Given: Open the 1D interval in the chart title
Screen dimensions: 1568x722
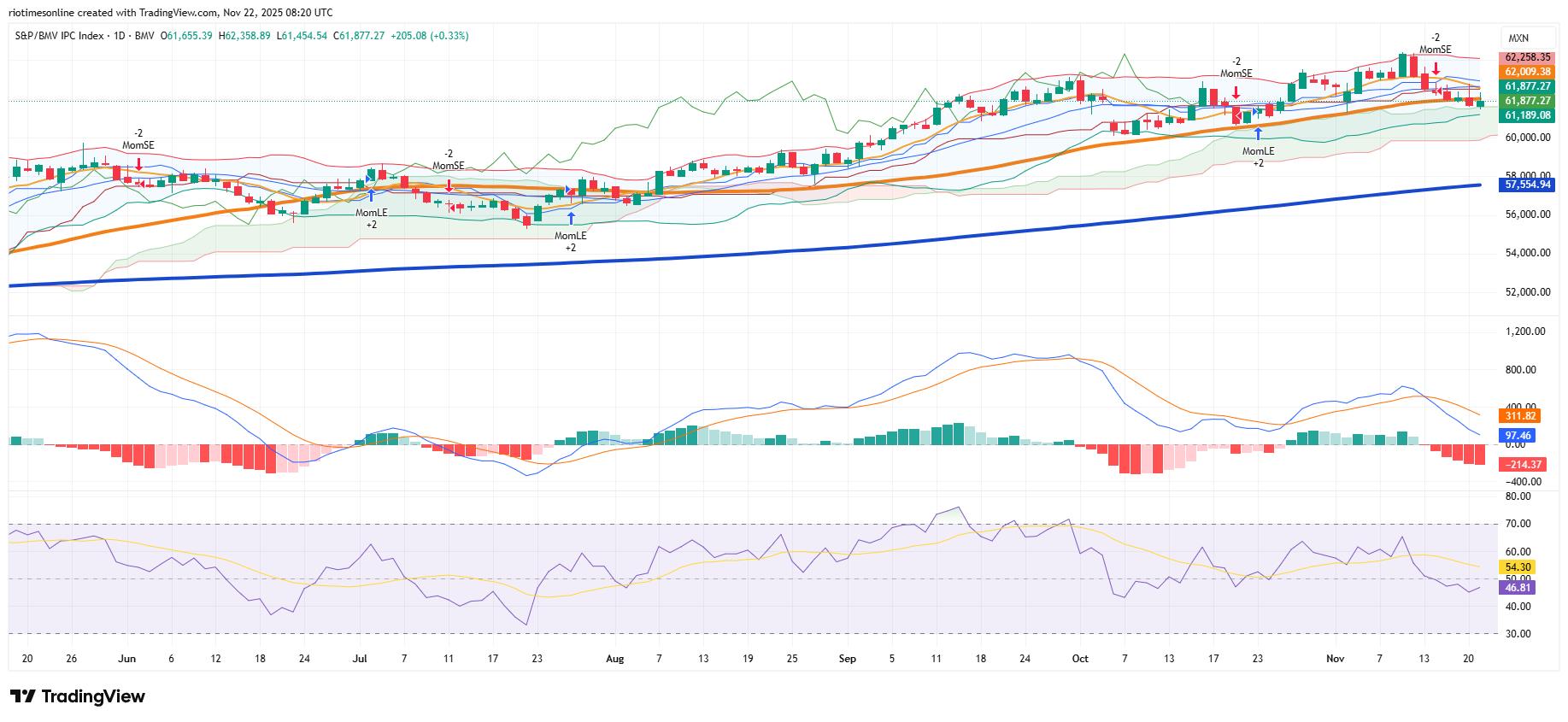Looking at the screenshot, I should [120, 36].
